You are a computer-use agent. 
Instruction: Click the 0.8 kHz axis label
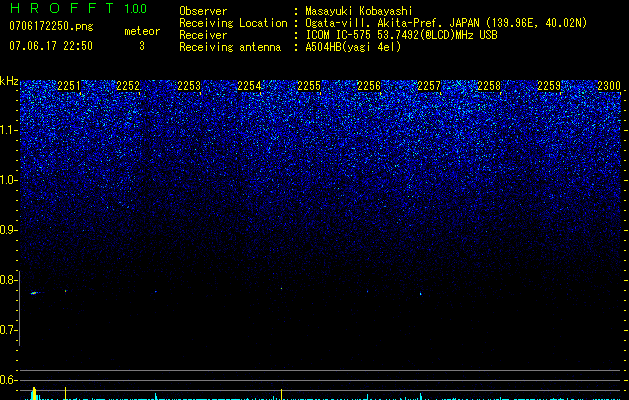point(9,280)
